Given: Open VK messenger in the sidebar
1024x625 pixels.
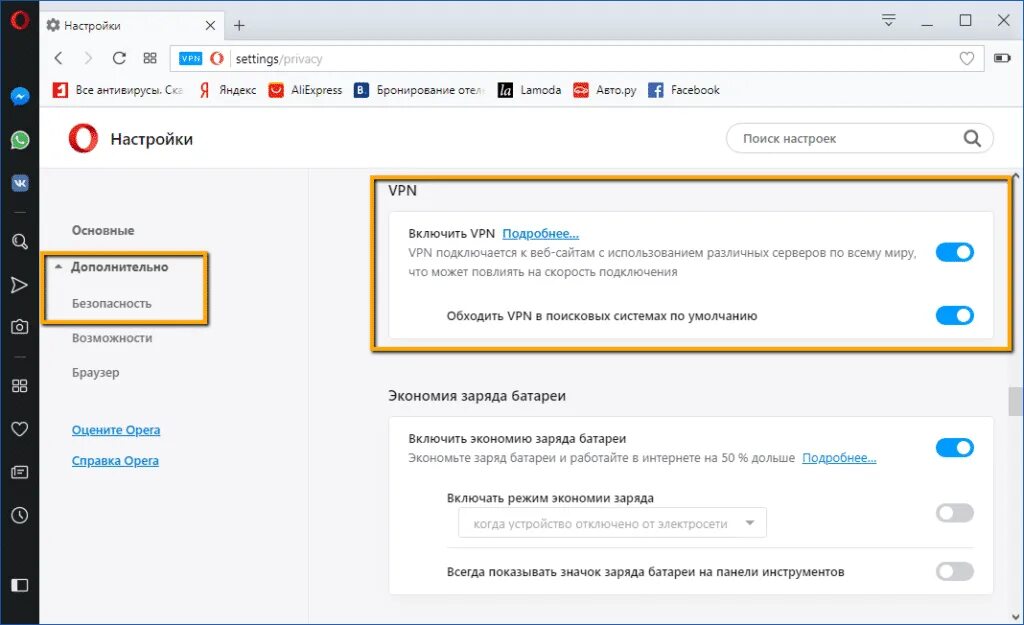Looking at the screenshot, I should [20, 183].
